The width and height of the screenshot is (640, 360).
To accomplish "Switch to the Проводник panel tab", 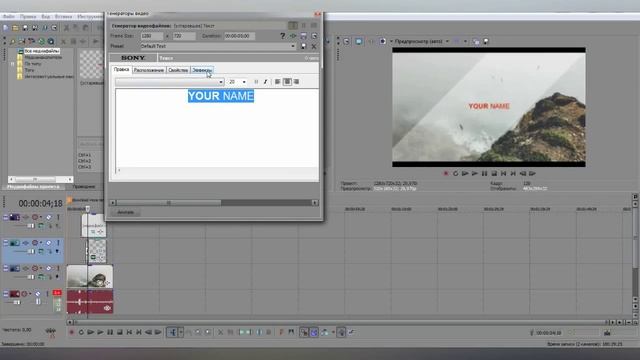I will pyautogui.click(x=84, y=187).
